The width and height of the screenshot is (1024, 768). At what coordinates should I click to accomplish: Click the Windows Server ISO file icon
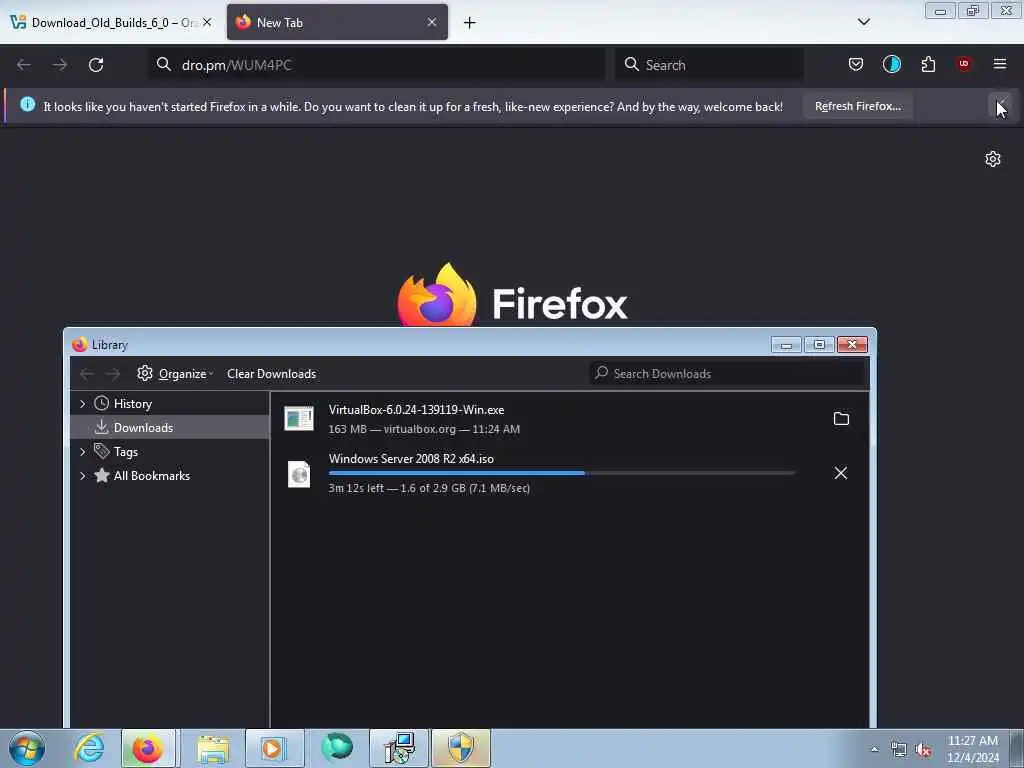[299, 474]
